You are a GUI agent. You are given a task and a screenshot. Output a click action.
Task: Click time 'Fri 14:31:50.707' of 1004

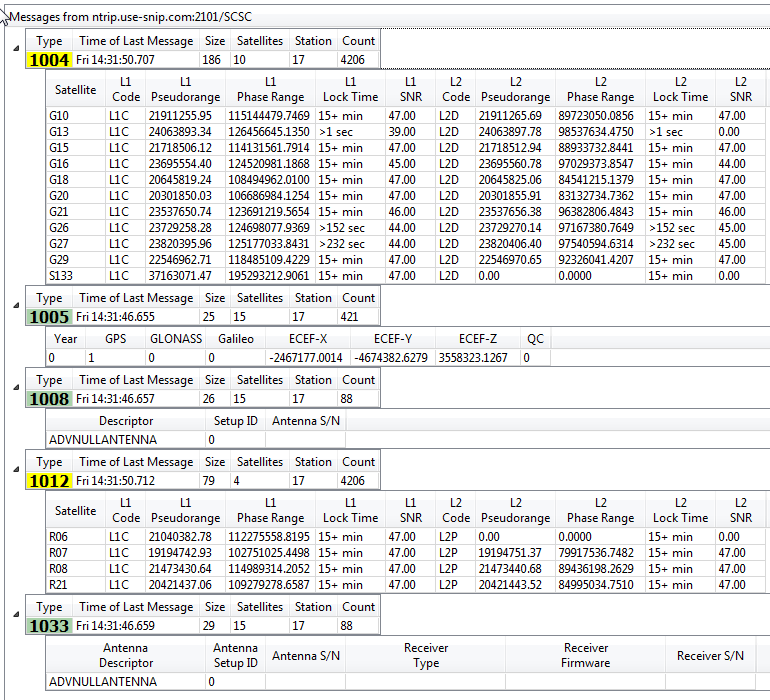115,60
